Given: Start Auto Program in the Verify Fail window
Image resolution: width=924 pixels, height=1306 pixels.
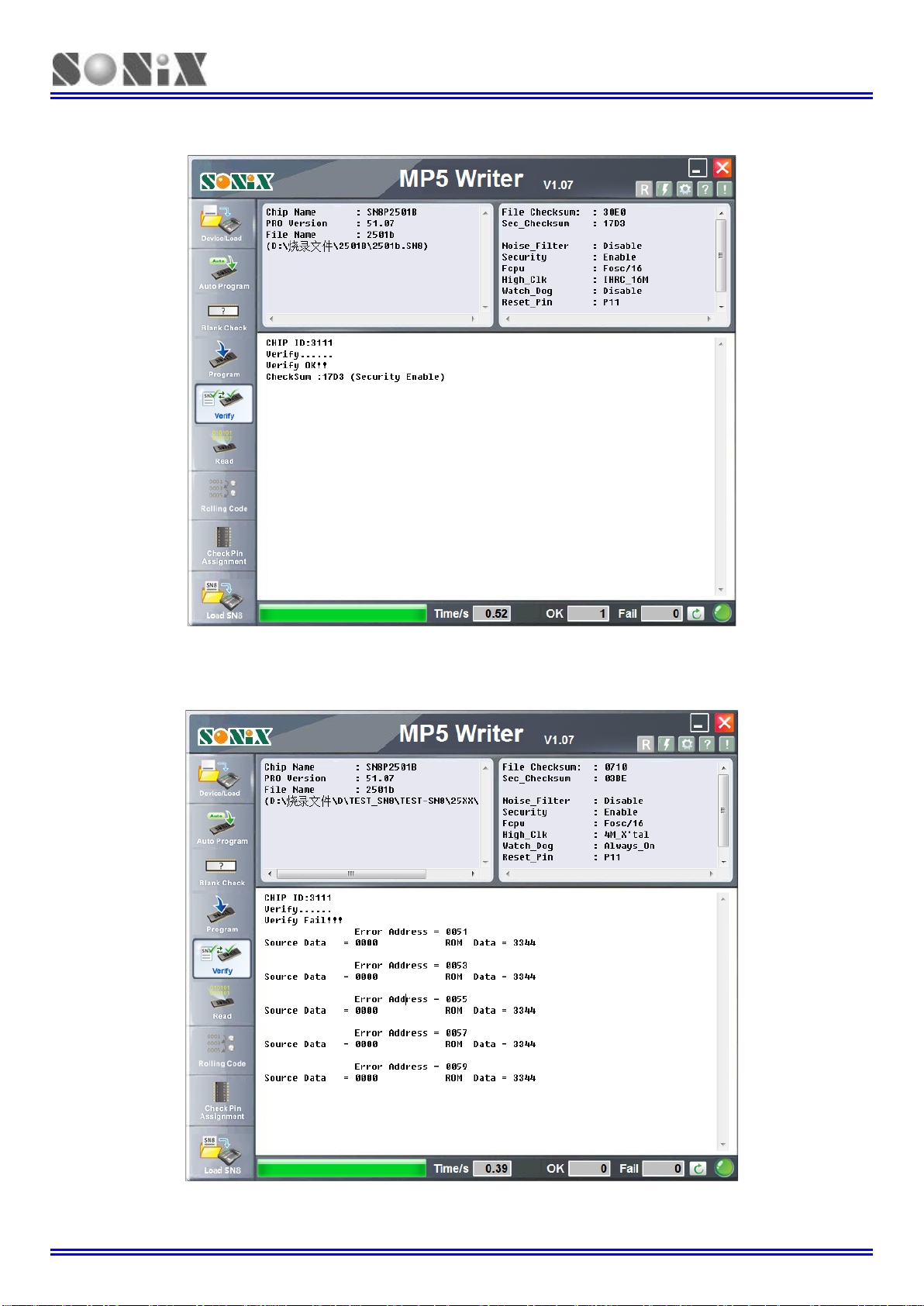Looking at the screenshot, I should (222, 827).
